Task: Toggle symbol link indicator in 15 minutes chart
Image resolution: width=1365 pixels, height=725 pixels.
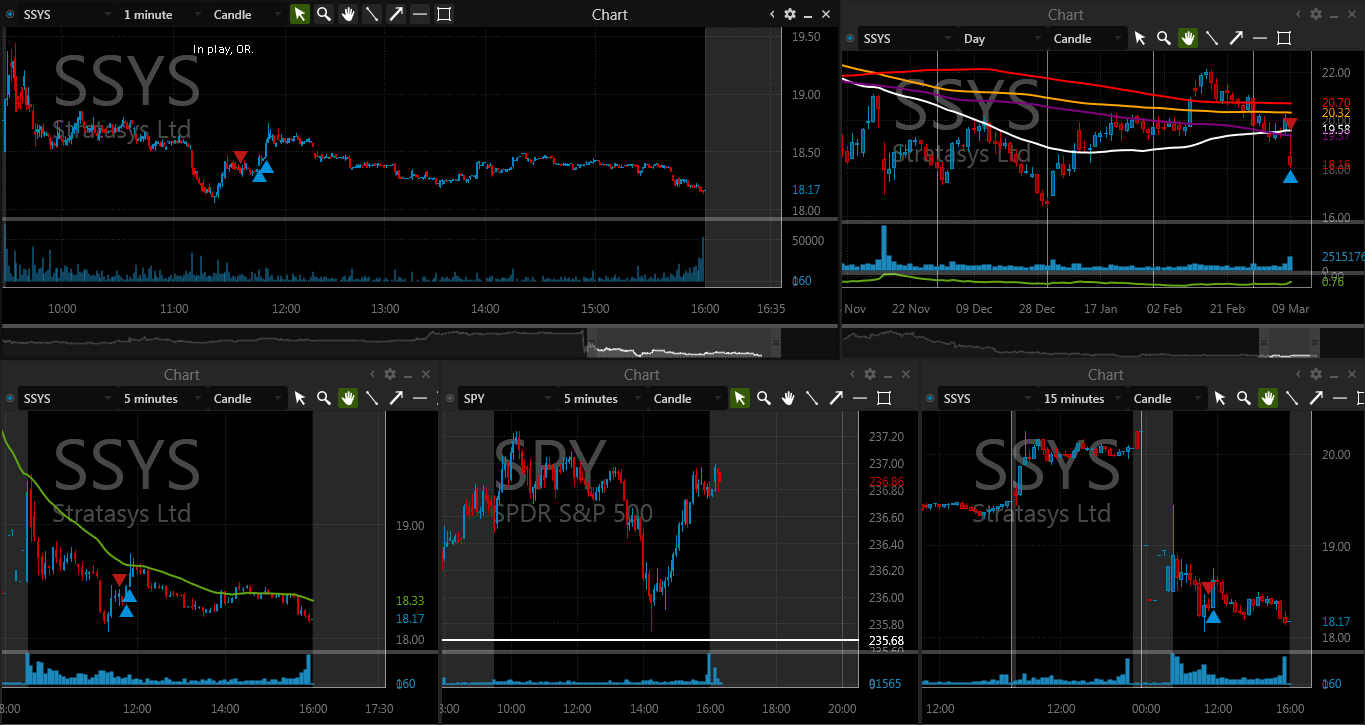Action: [x=930, y=398]
